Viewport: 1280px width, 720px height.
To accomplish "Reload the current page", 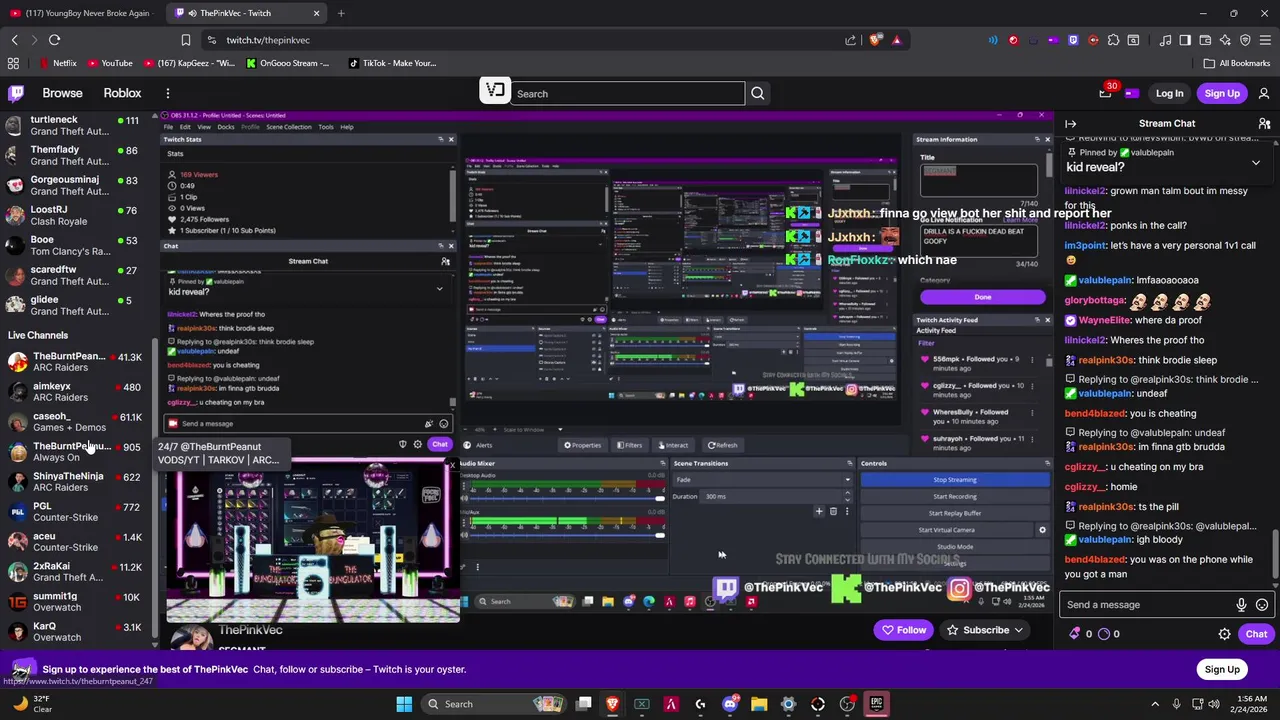I will pos(54,40).
